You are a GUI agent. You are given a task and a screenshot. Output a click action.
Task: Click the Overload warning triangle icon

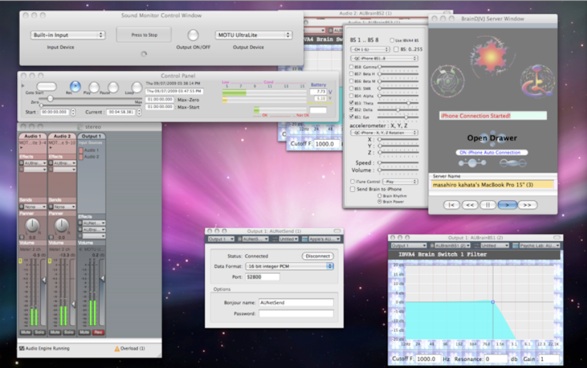[117, 349]
